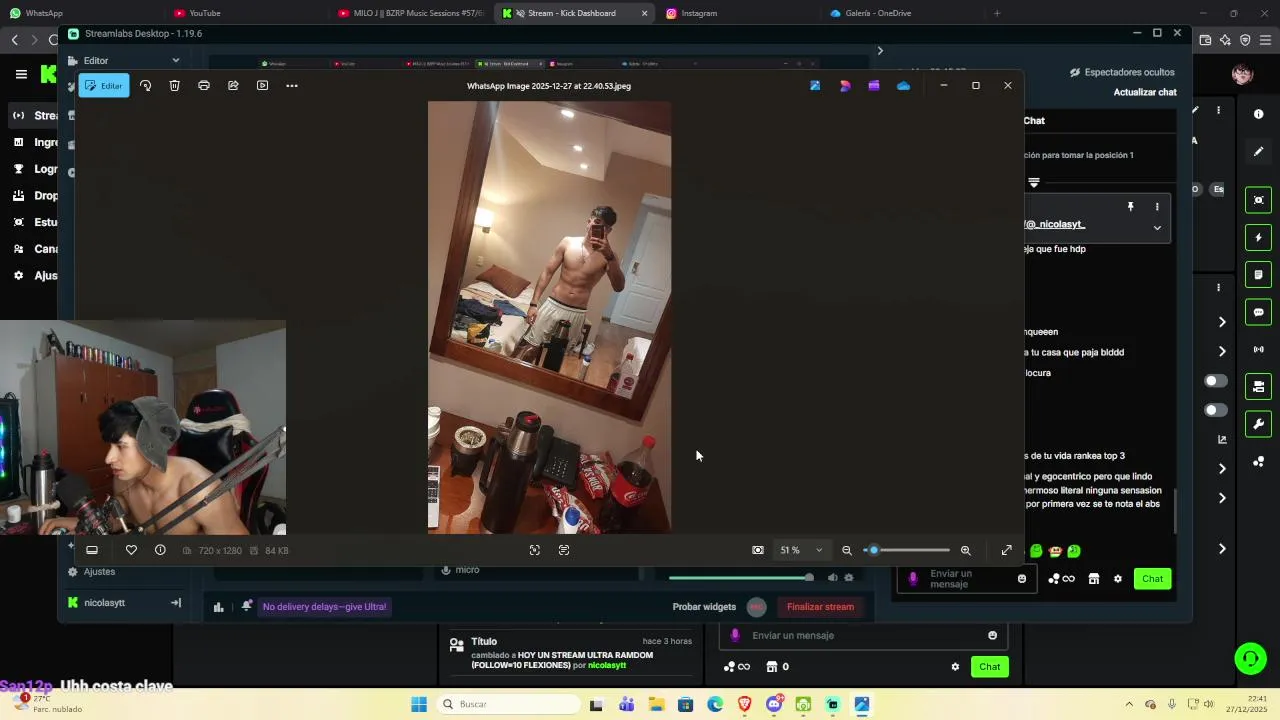Click the chat bubble icon in right rail
The width and height of the screenshot is (1280, 720).
[x=1259, y=313]
